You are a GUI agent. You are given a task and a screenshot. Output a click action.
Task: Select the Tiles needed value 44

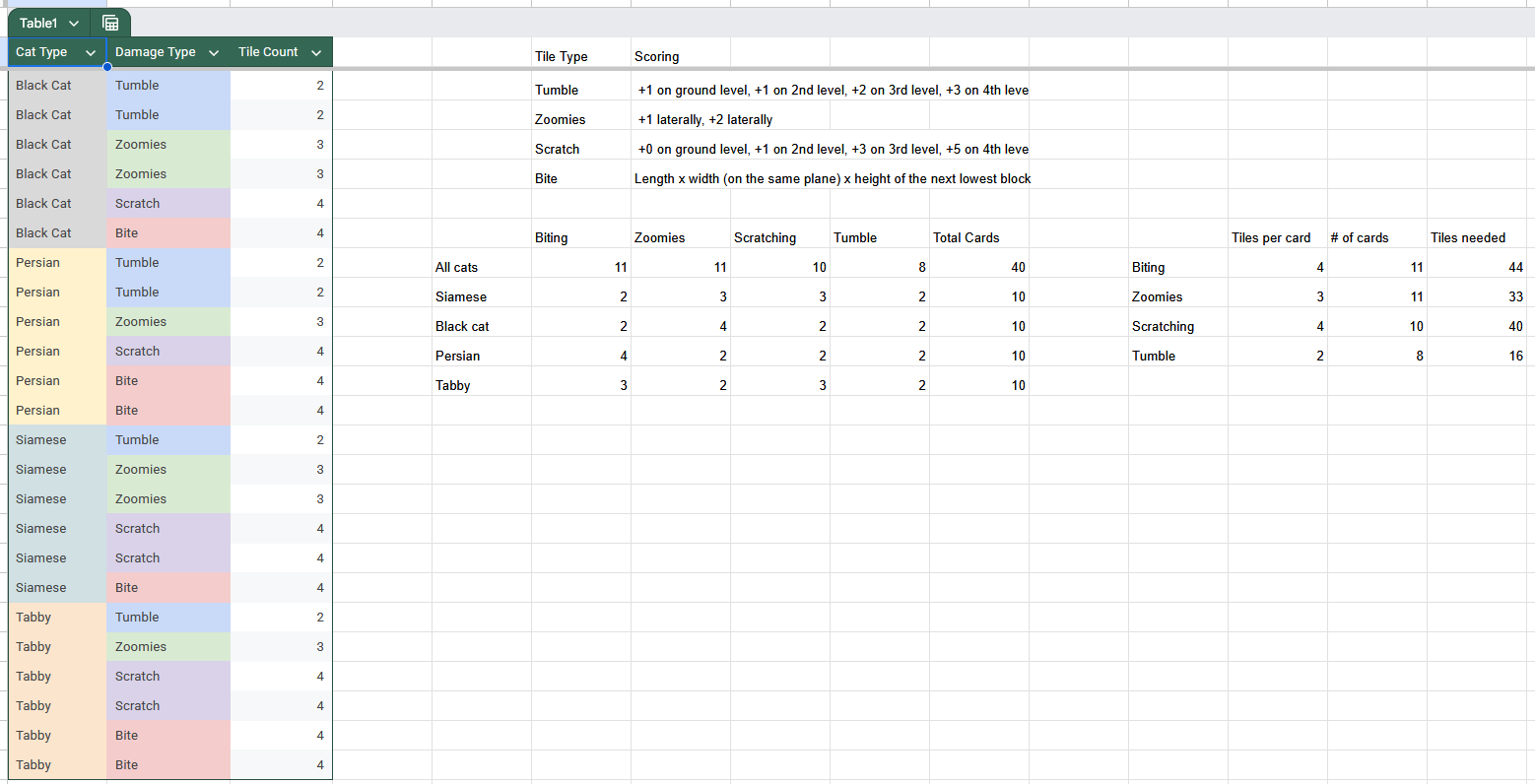tap(1514, 267)
